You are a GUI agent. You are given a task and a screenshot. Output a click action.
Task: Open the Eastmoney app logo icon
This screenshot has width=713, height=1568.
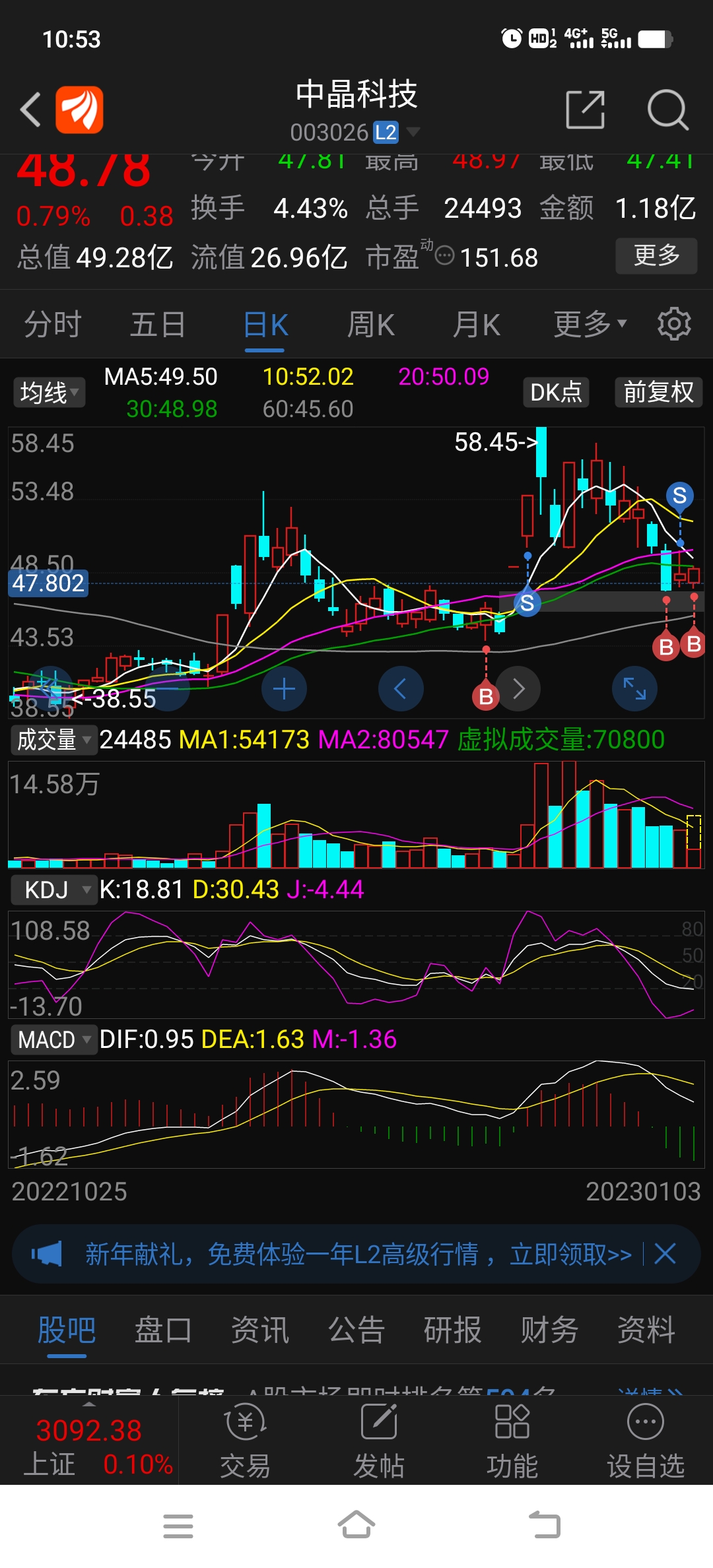point(79,110)
